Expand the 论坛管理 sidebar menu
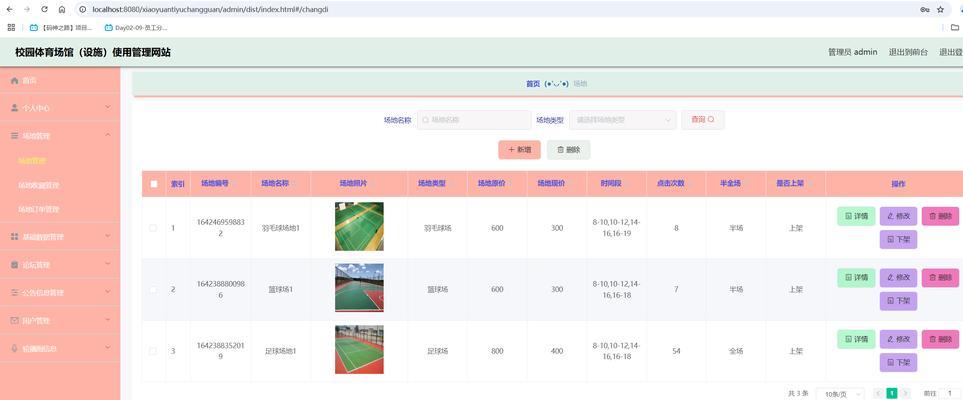The height and width of the screenshot is (400, 963). point(60,265)
